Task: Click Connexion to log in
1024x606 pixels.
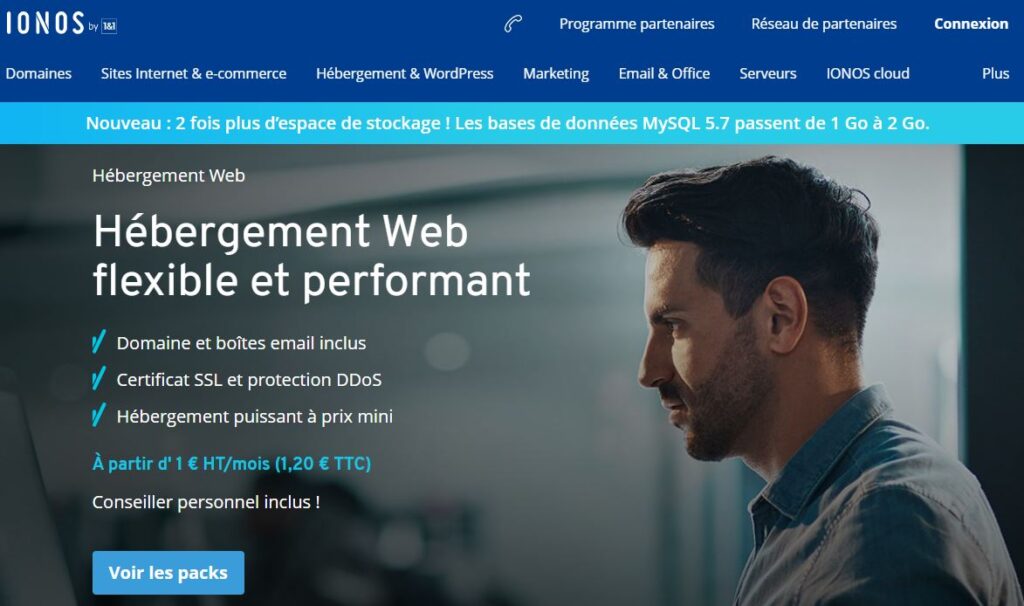Action: [971, 24]
